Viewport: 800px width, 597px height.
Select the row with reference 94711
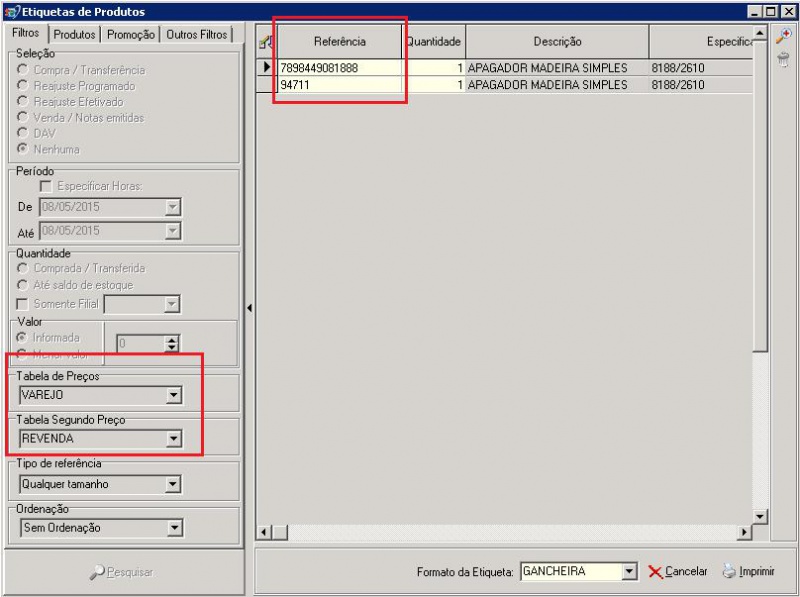tap(340, 85)
